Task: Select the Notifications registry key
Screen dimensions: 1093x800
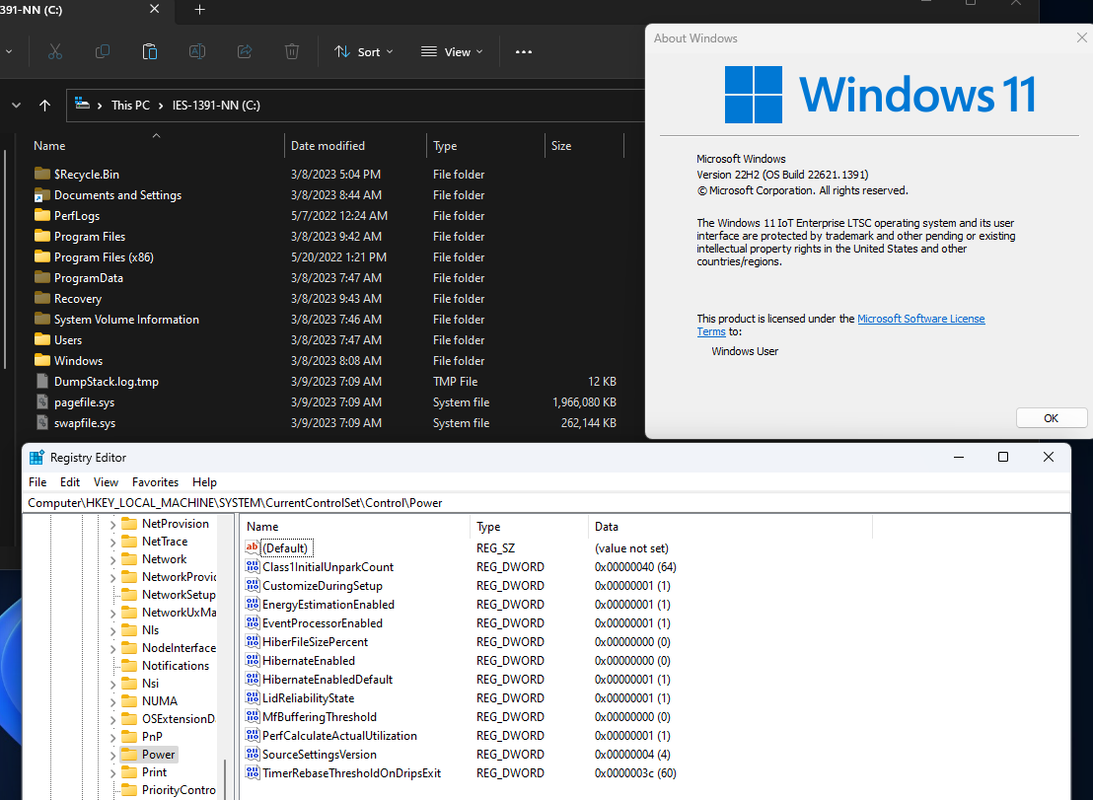Action: click(x=175, y=666)
